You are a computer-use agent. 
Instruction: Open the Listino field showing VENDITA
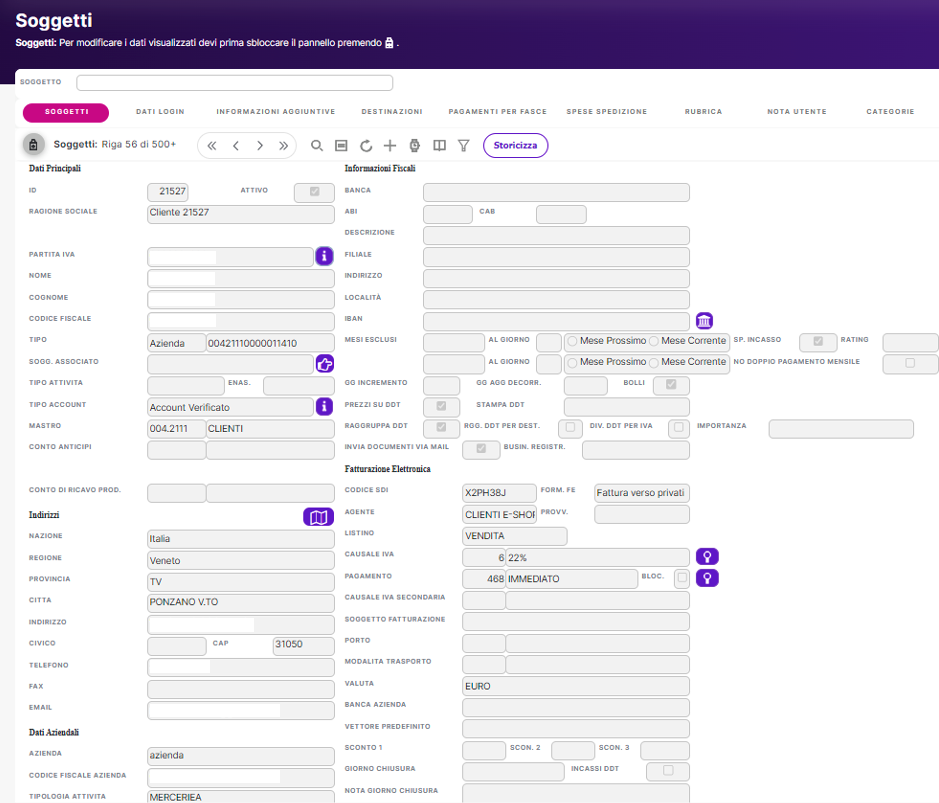tap(514, 536)
